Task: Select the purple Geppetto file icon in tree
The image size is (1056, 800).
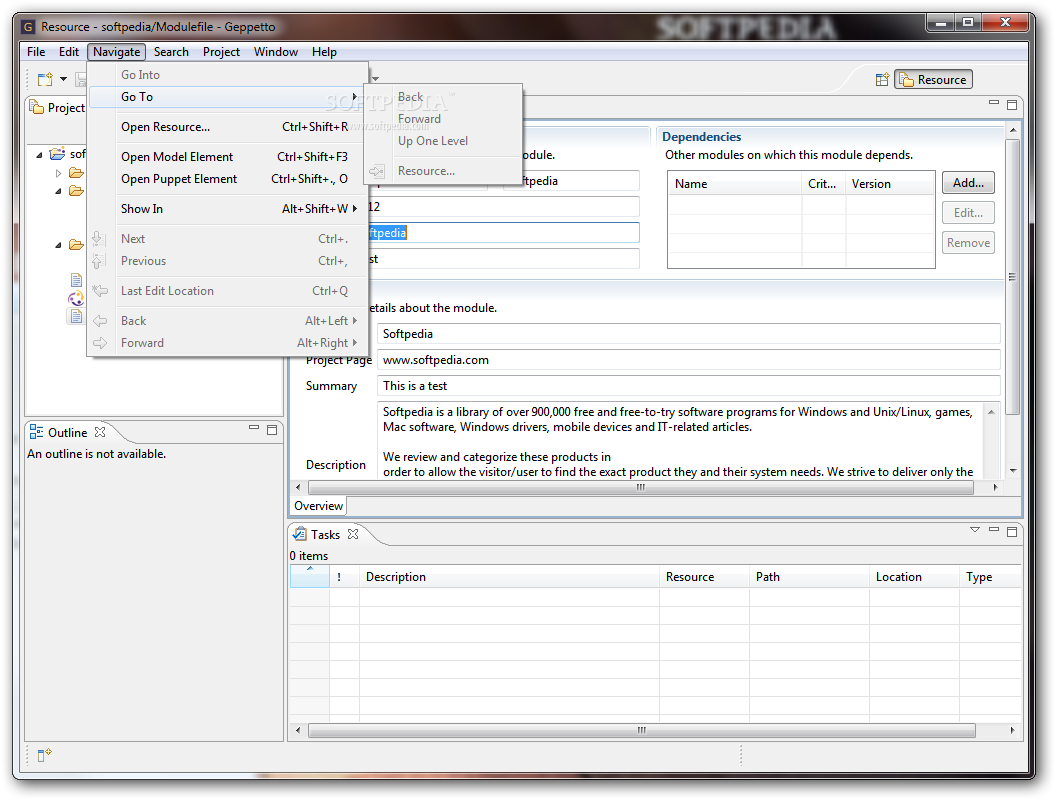Action: click(x=76, y=298)
